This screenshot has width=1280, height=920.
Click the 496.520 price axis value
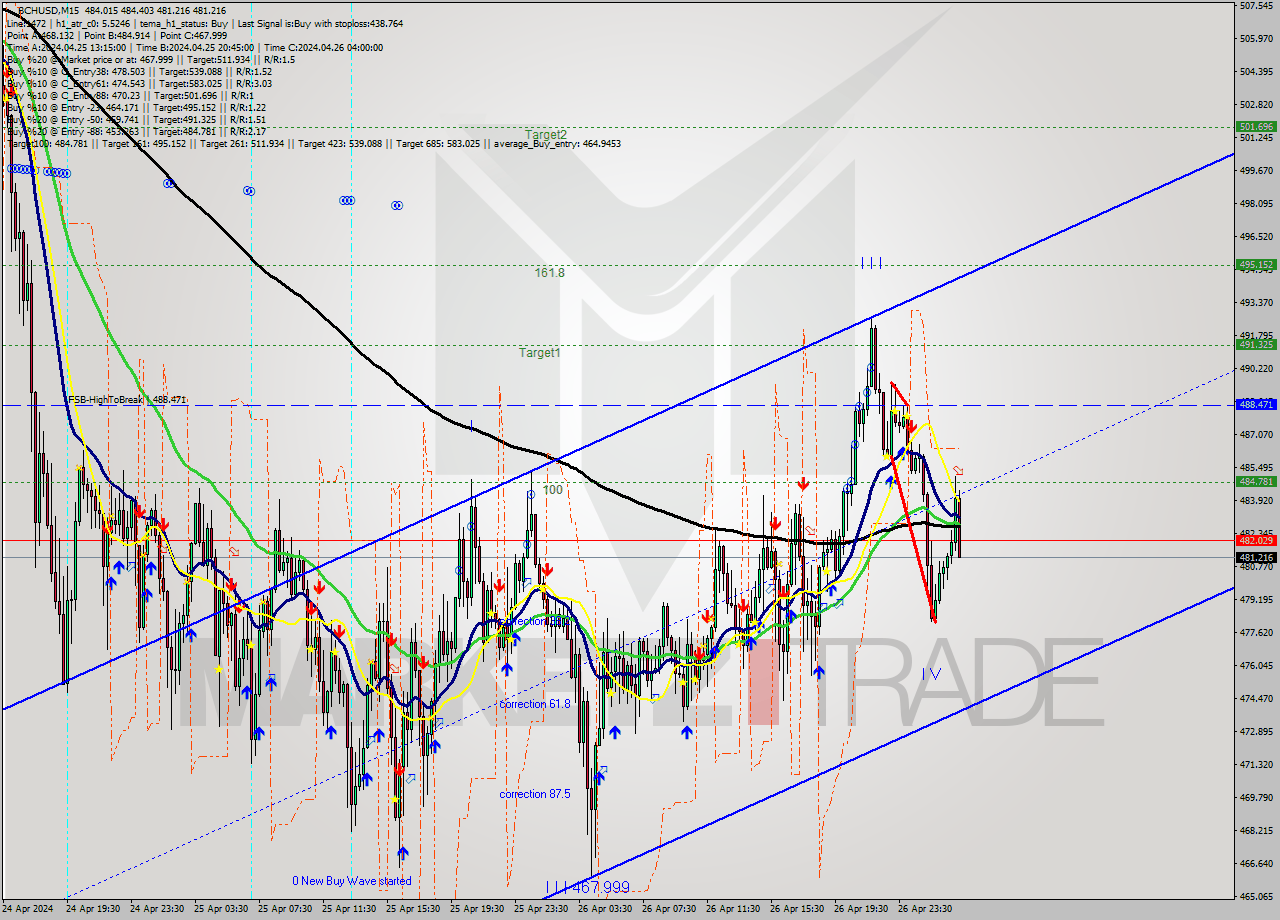1256,237
